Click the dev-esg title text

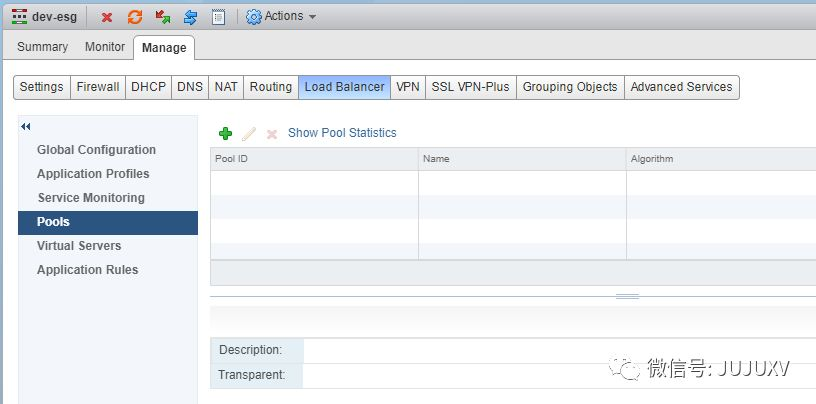point(54,17)
